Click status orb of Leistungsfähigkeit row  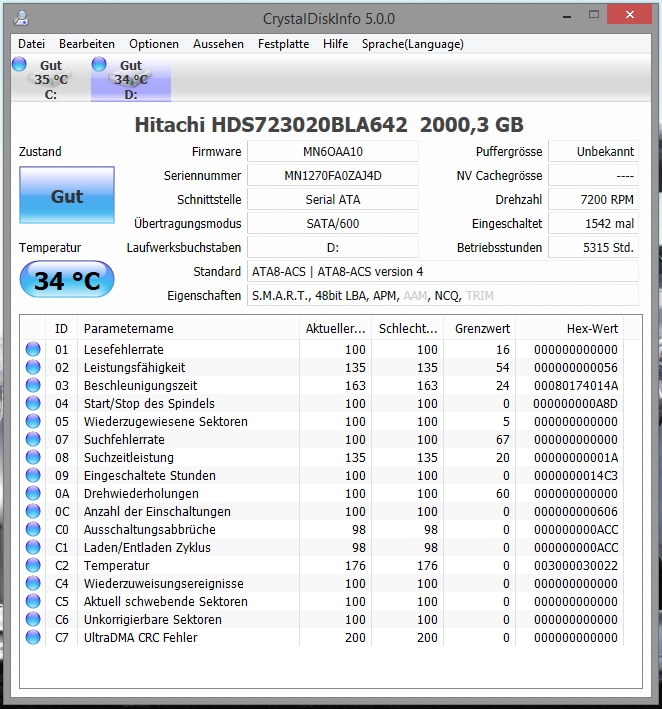[33, 367]
